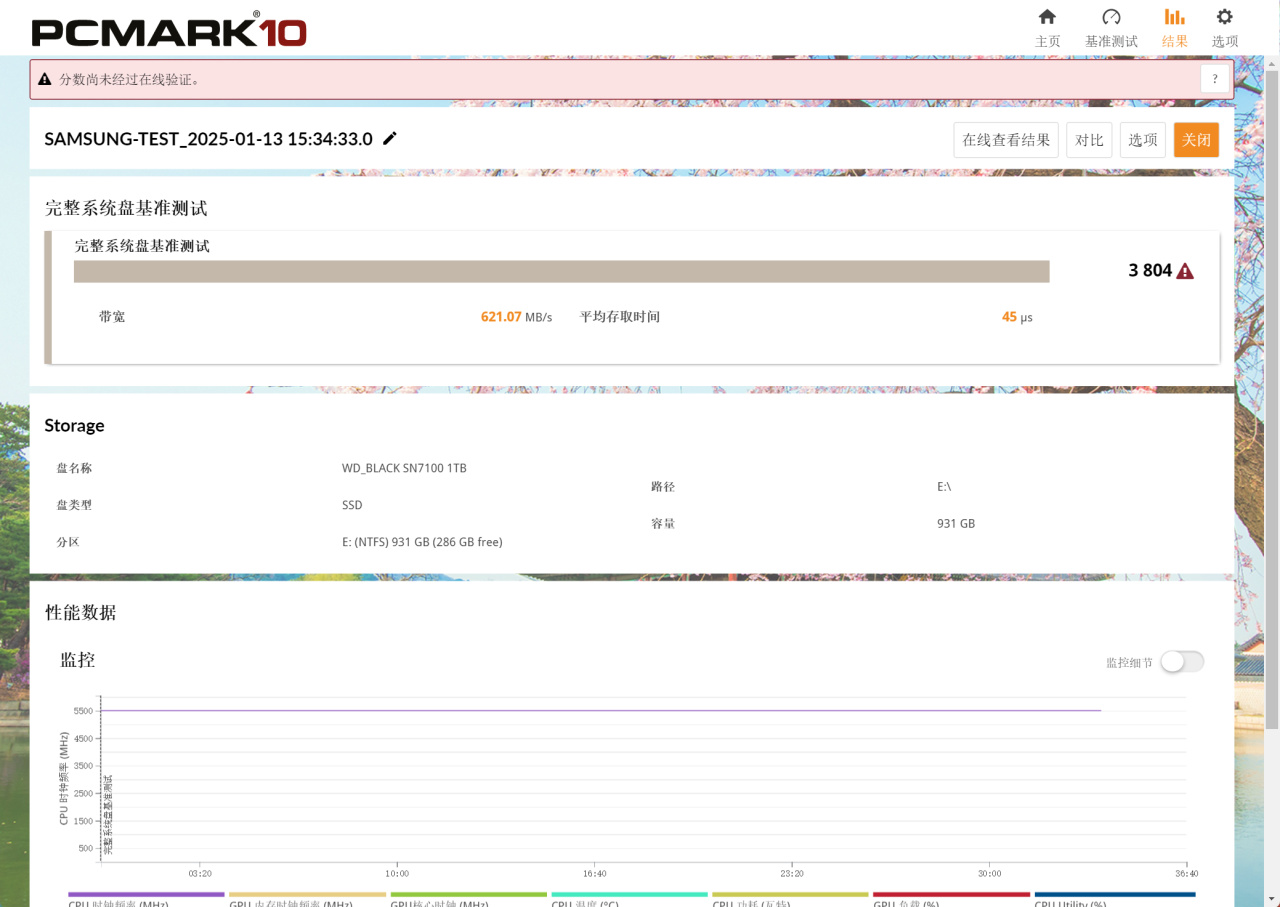Click the 5500 value on chart Y-axis
This screenshot has height=907, width=1280.
[83, 711]
